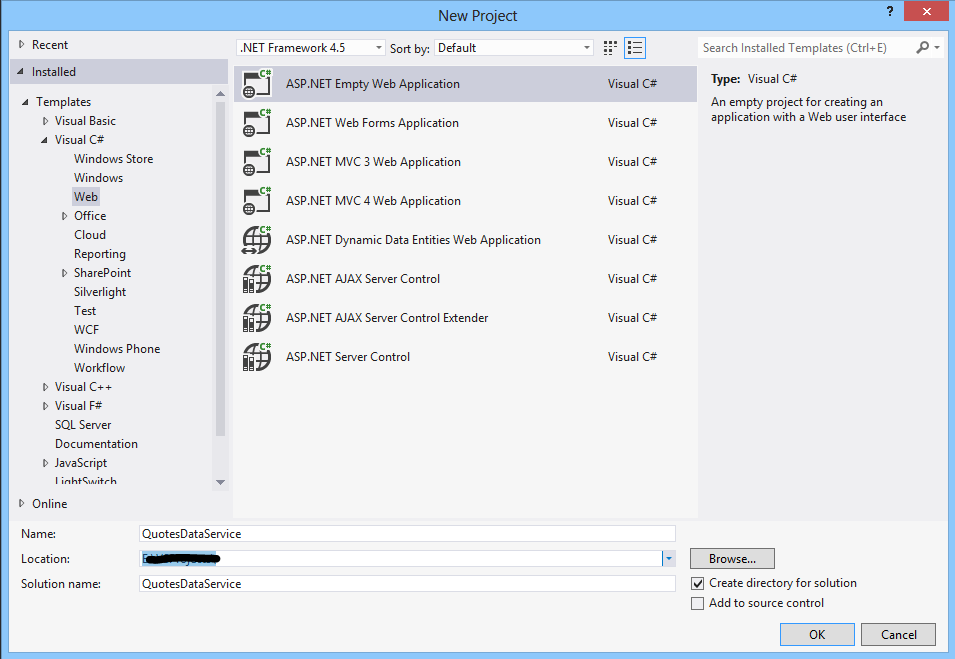Expand the Recent section
955x659 pixels.
21,44
